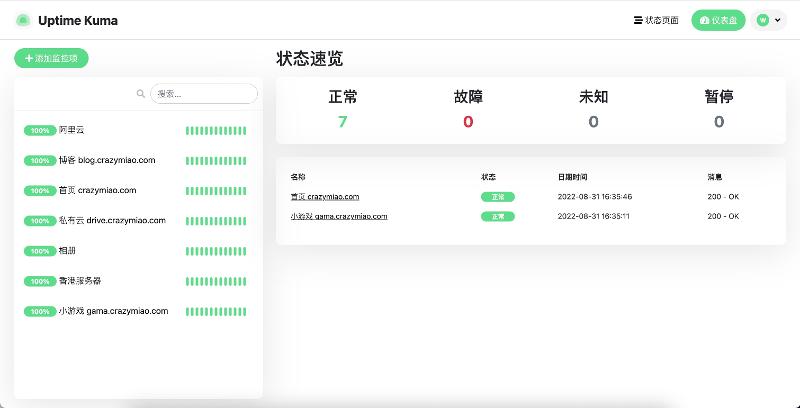The height and width of the screenshot is (408, 800).
Task: Switch to the 仪表盘 dashboard tab
Action: 718,20
